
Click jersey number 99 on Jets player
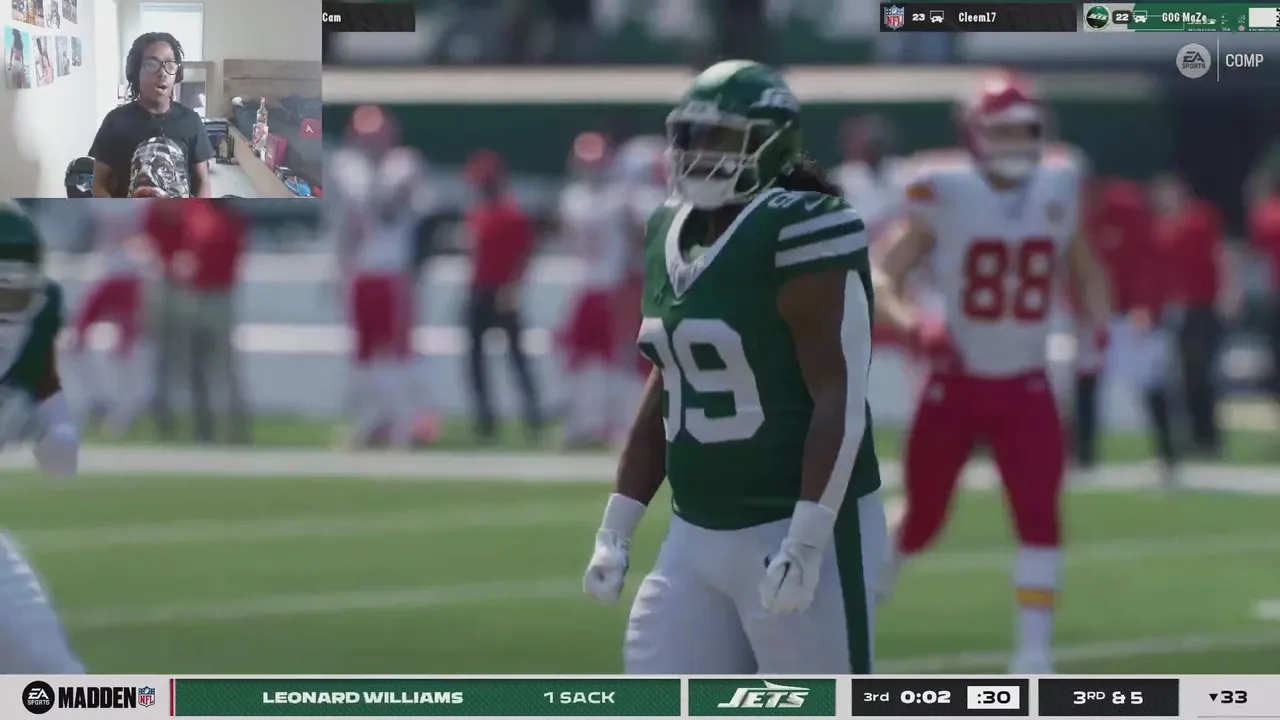700,380
